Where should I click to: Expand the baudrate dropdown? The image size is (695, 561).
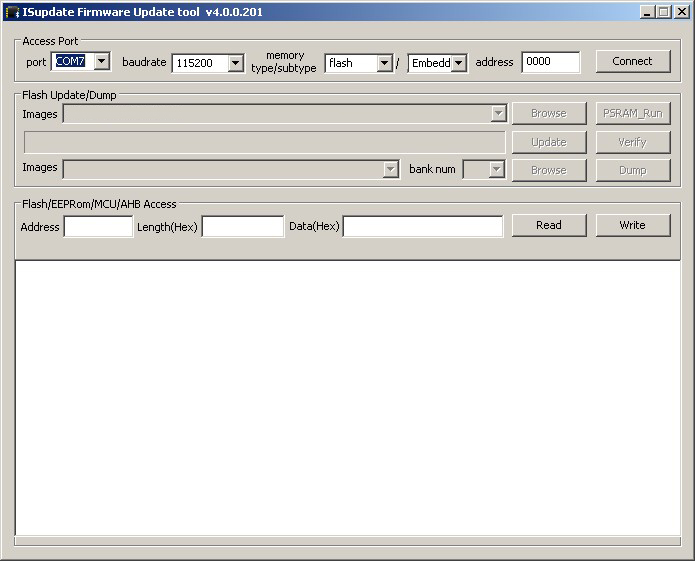click(235, 63)
